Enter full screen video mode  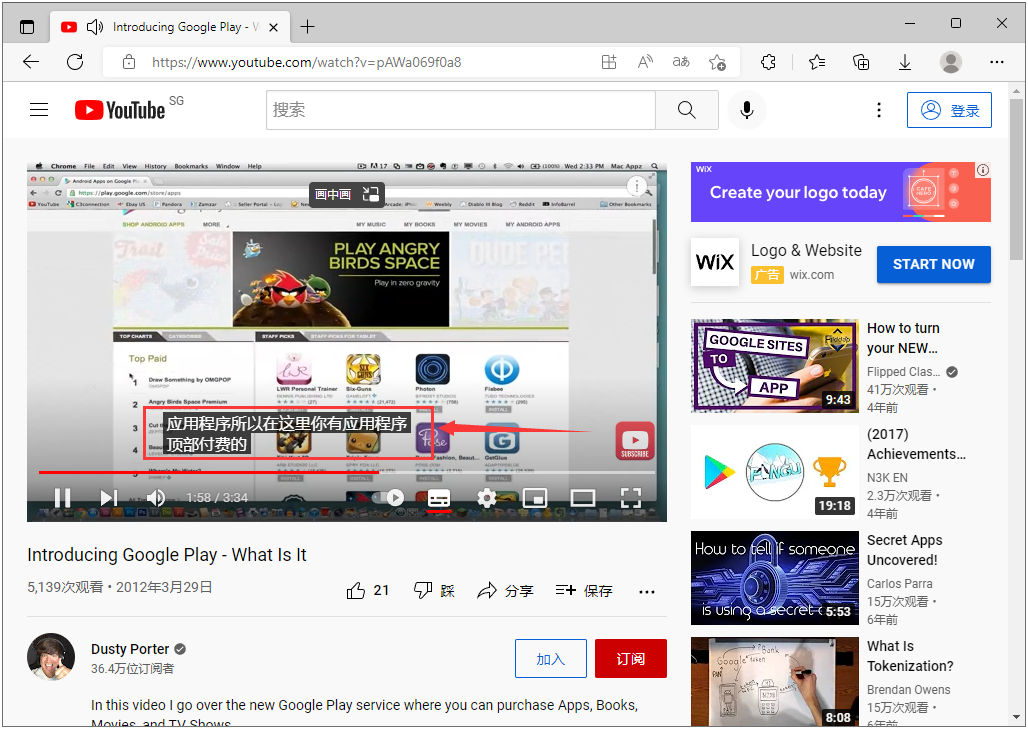coord(631,498)
